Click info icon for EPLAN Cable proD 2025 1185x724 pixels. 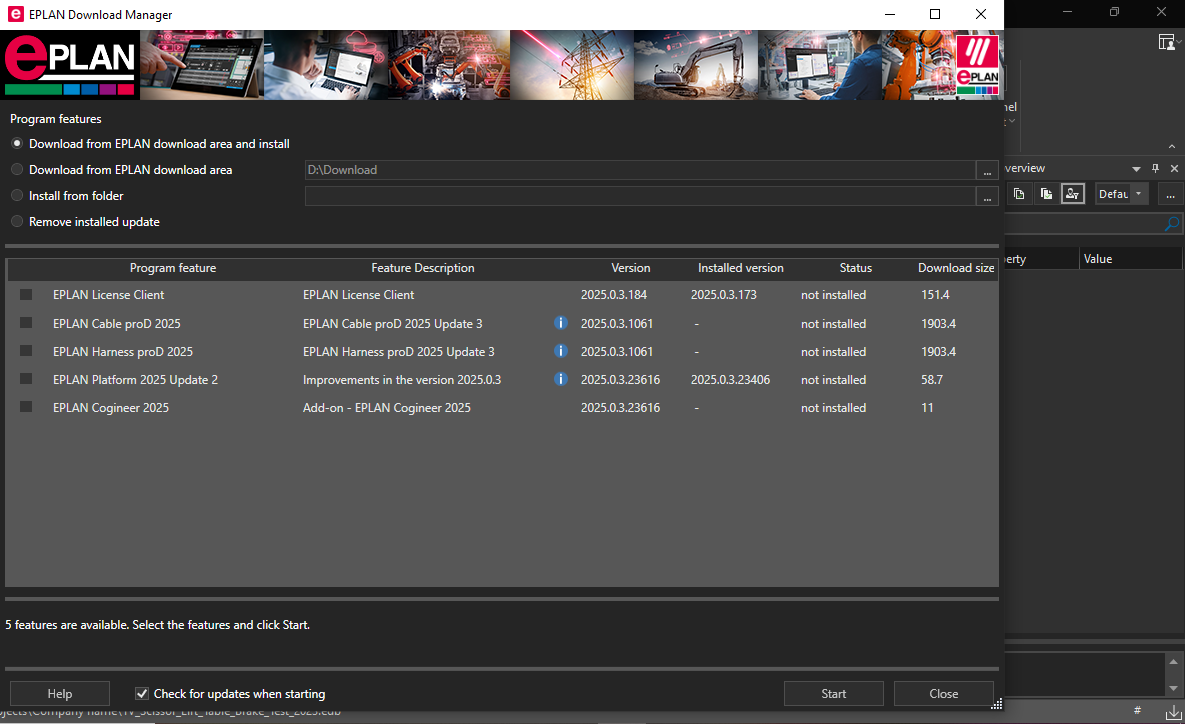coord(560,323)
